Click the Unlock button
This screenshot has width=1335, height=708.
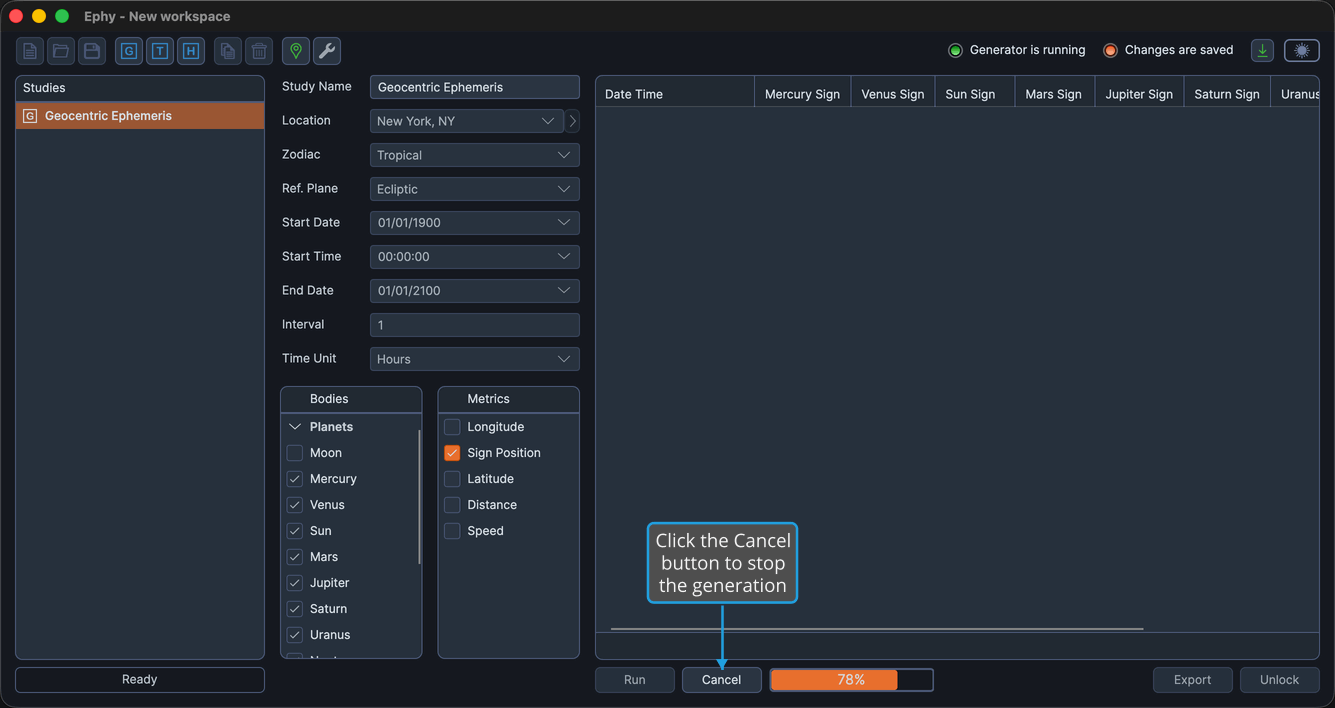(x=1280, y=680)
